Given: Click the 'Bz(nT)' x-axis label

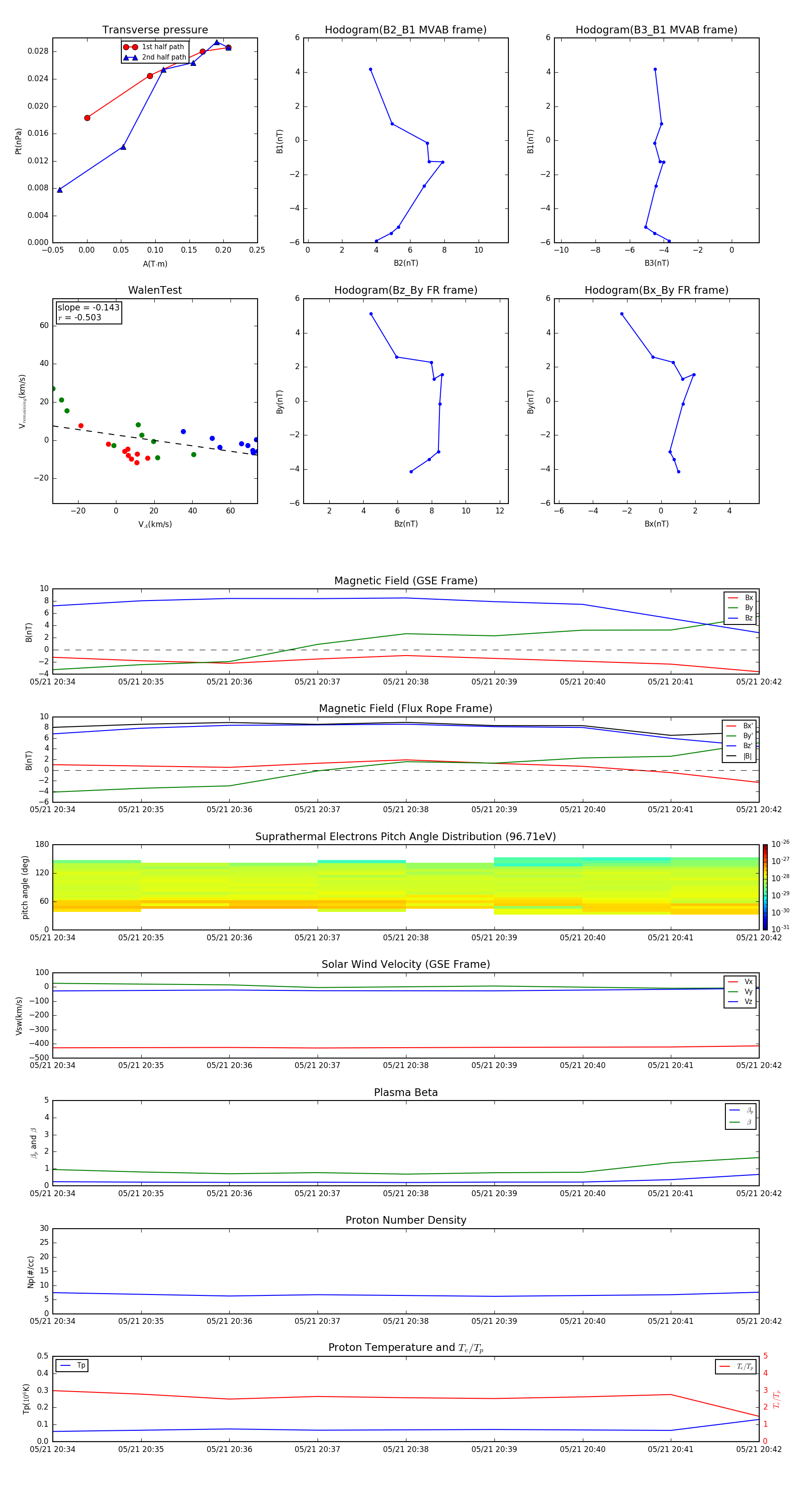Looking at the screenshot, I should 406,524.
